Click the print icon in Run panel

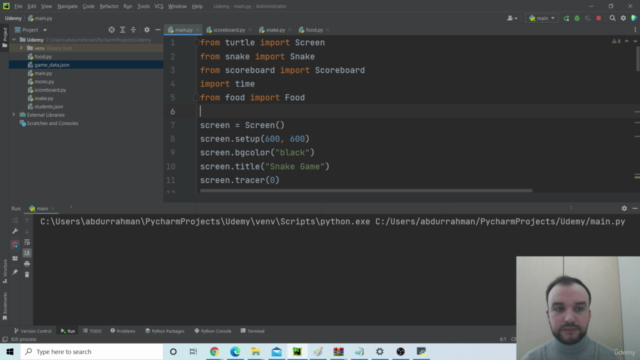click(27, 264)
